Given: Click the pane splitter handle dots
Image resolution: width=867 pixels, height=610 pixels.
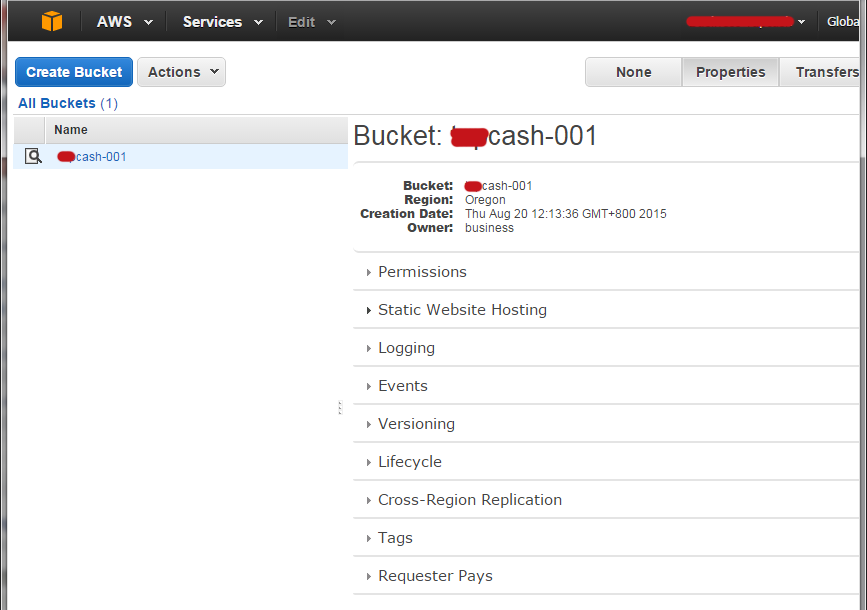Looking at the screenshot, I should pos(340,408).
